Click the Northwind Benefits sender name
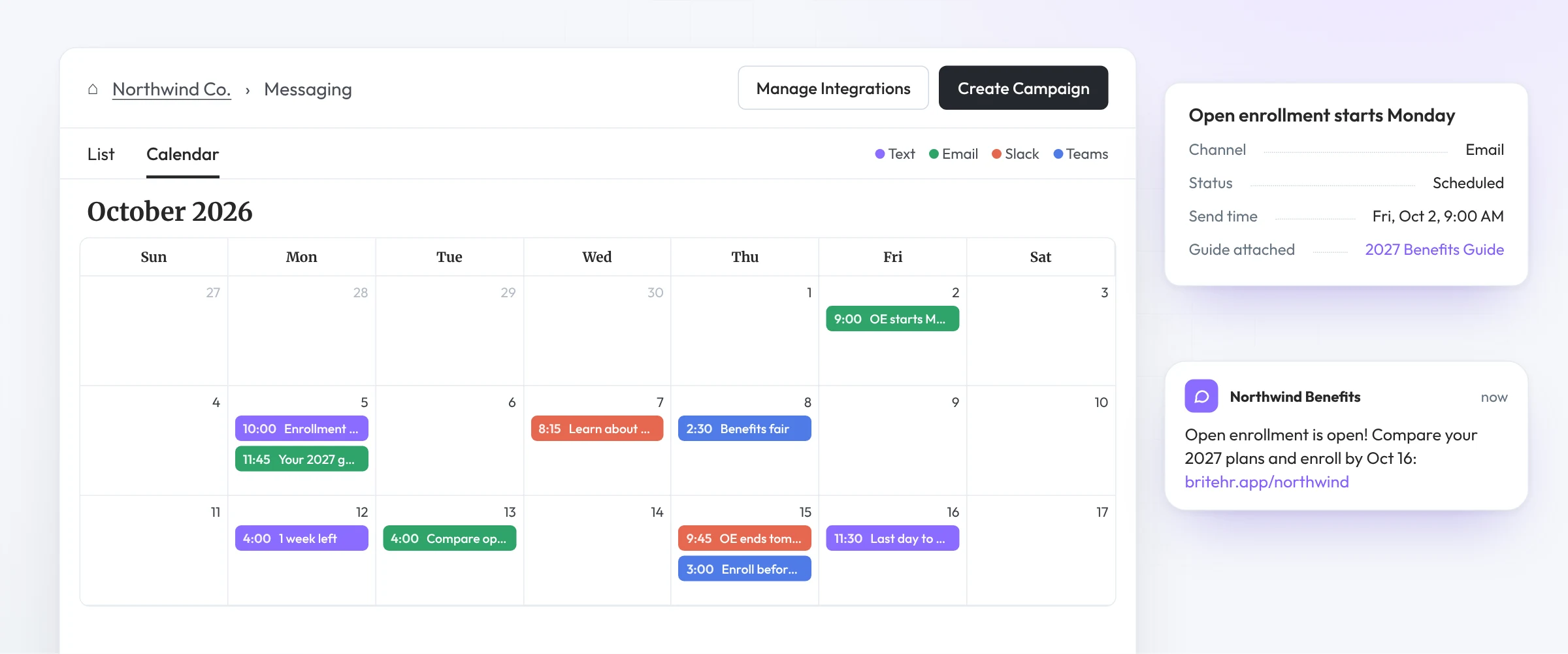 1295,397
